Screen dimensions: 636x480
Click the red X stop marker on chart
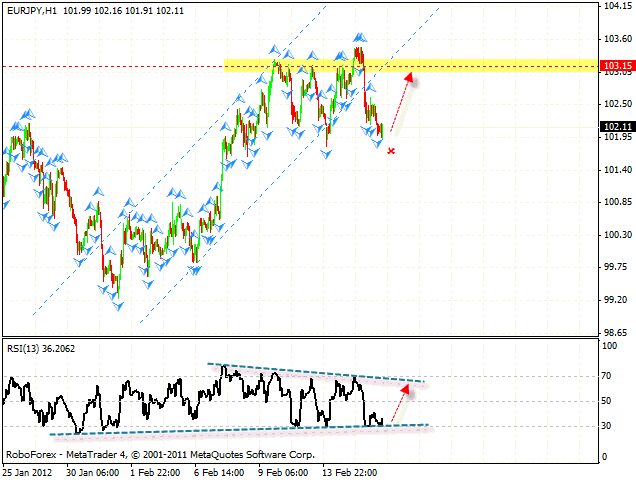click(x=391, y=151)
